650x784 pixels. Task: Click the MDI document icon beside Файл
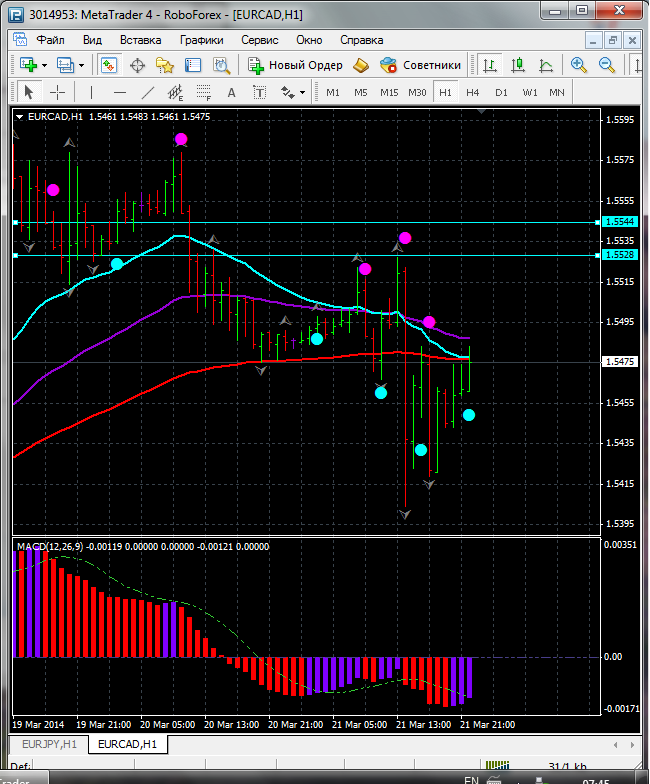coord(20,40)
